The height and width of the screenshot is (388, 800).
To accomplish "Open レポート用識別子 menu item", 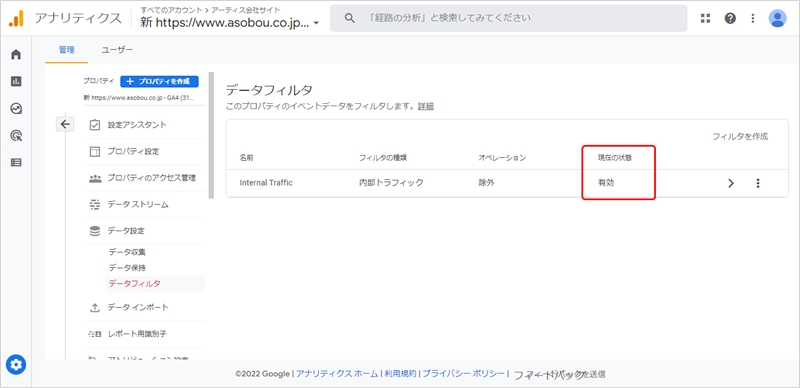I will 145,334.
